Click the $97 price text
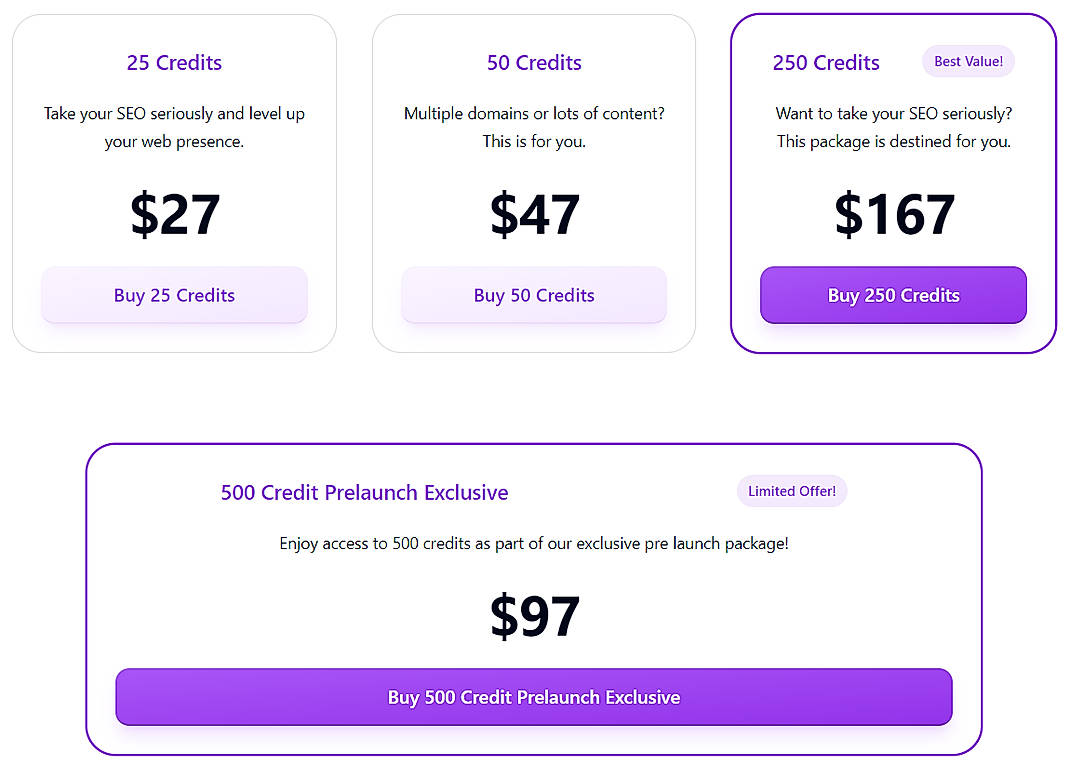This screenshot has width=1070, height=767. click(x=534, y=615)
